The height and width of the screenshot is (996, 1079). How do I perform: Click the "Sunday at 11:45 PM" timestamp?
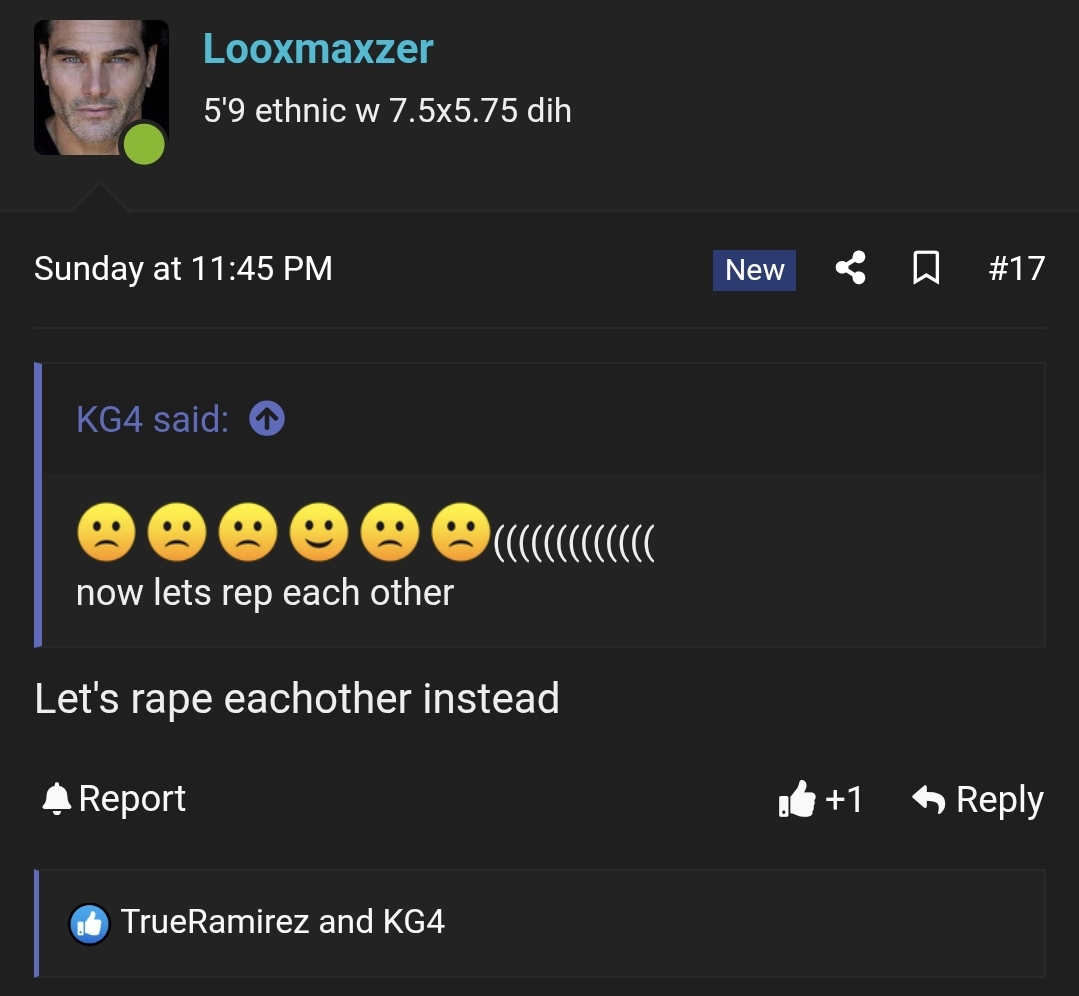pos(183,268)
